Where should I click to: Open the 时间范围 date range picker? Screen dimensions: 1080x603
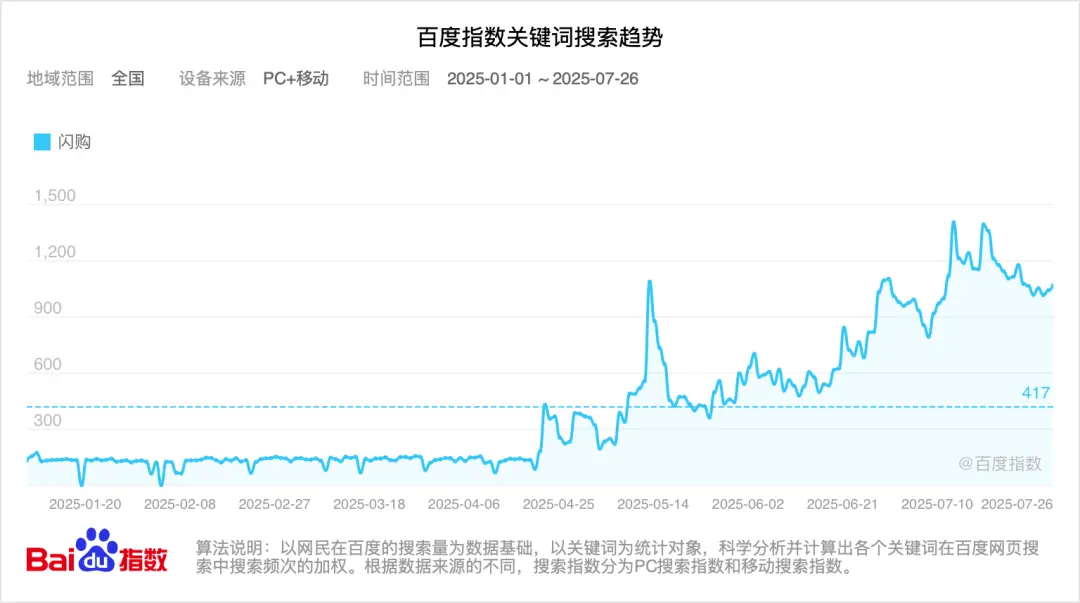point(397,79)
